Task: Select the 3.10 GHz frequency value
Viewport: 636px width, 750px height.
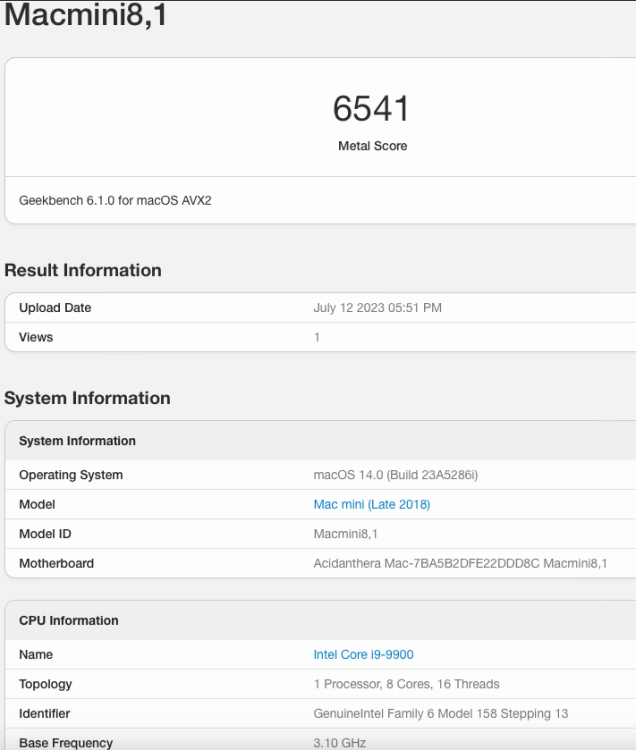Action: click(340, 743)
